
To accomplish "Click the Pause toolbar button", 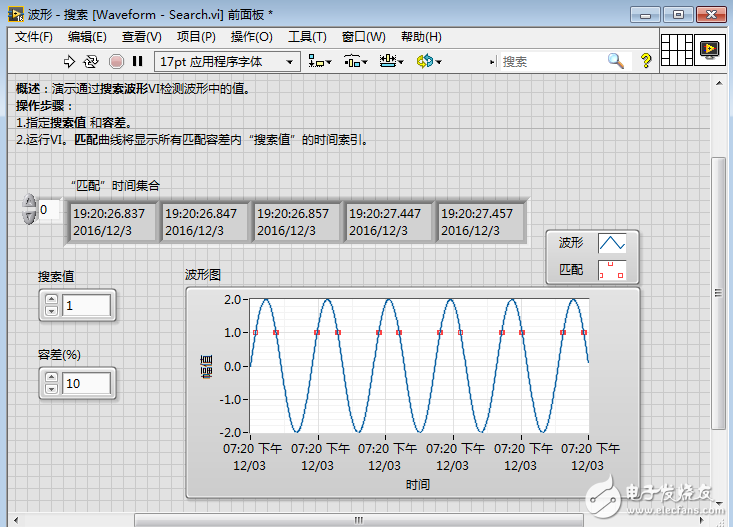I will click(138, 62).
